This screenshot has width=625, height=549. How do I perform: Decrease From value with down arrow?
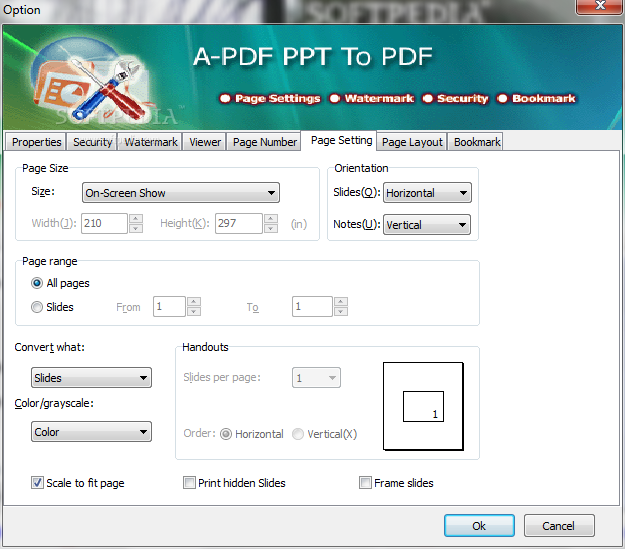click(194, 311)
